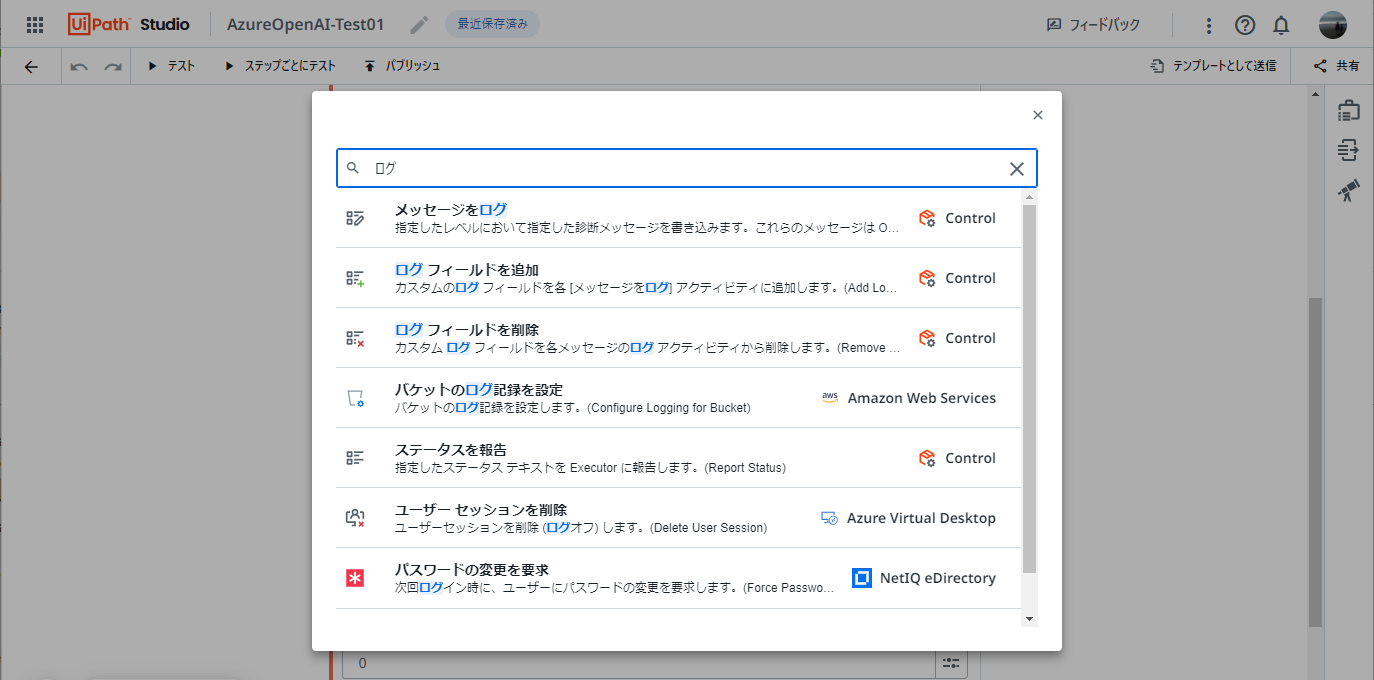This screenshot has width=1374, height=680.
Task: Click the ステータスを報告 row icon
Action: [x=355, y=458]
